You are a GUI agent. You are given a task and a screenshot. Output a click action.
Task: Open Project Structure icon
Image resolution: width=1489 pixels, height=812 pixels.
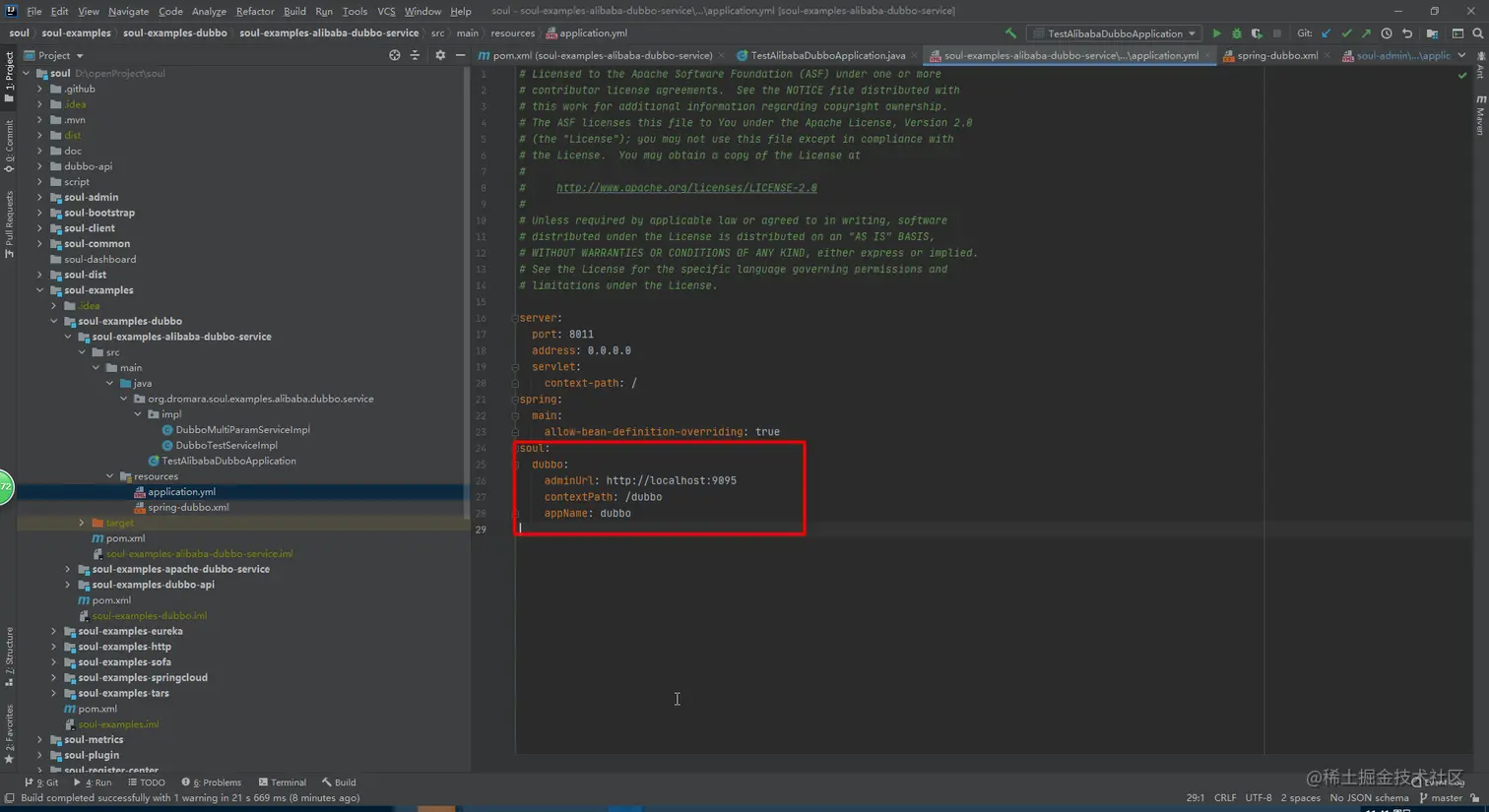click(1432, 33)
